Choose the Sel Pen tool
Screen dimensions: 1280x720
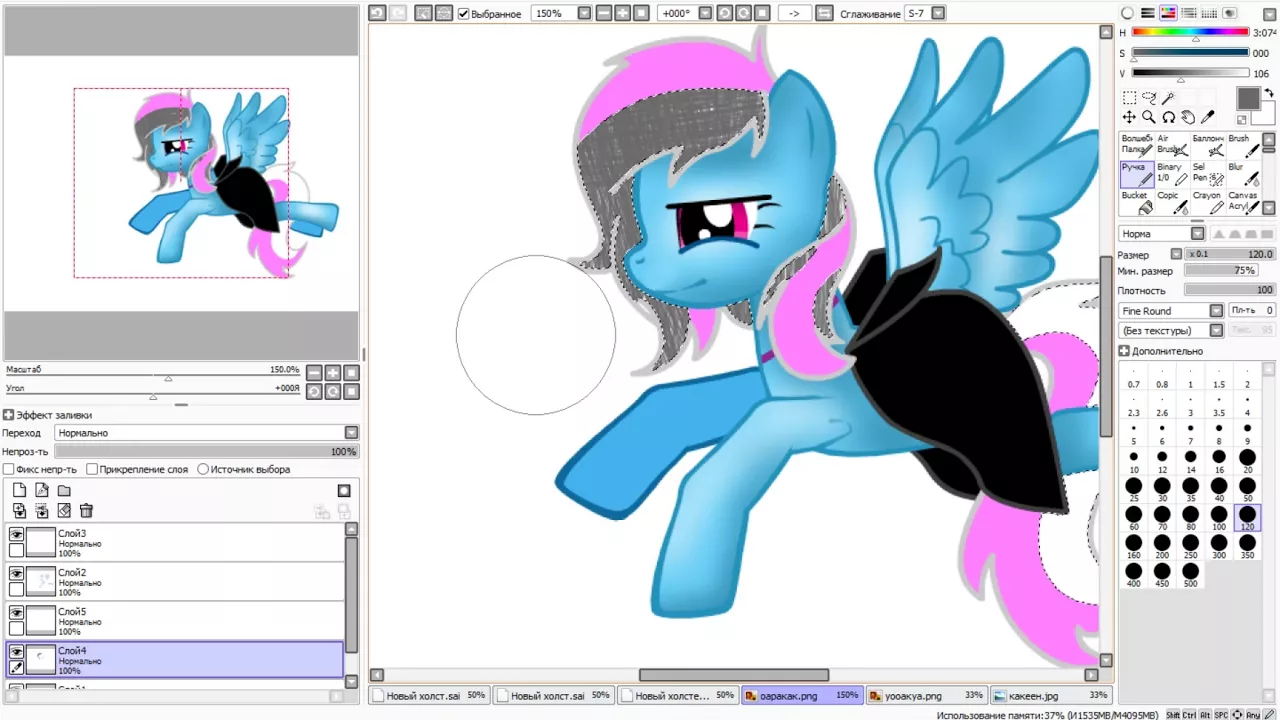[1208, 174]
